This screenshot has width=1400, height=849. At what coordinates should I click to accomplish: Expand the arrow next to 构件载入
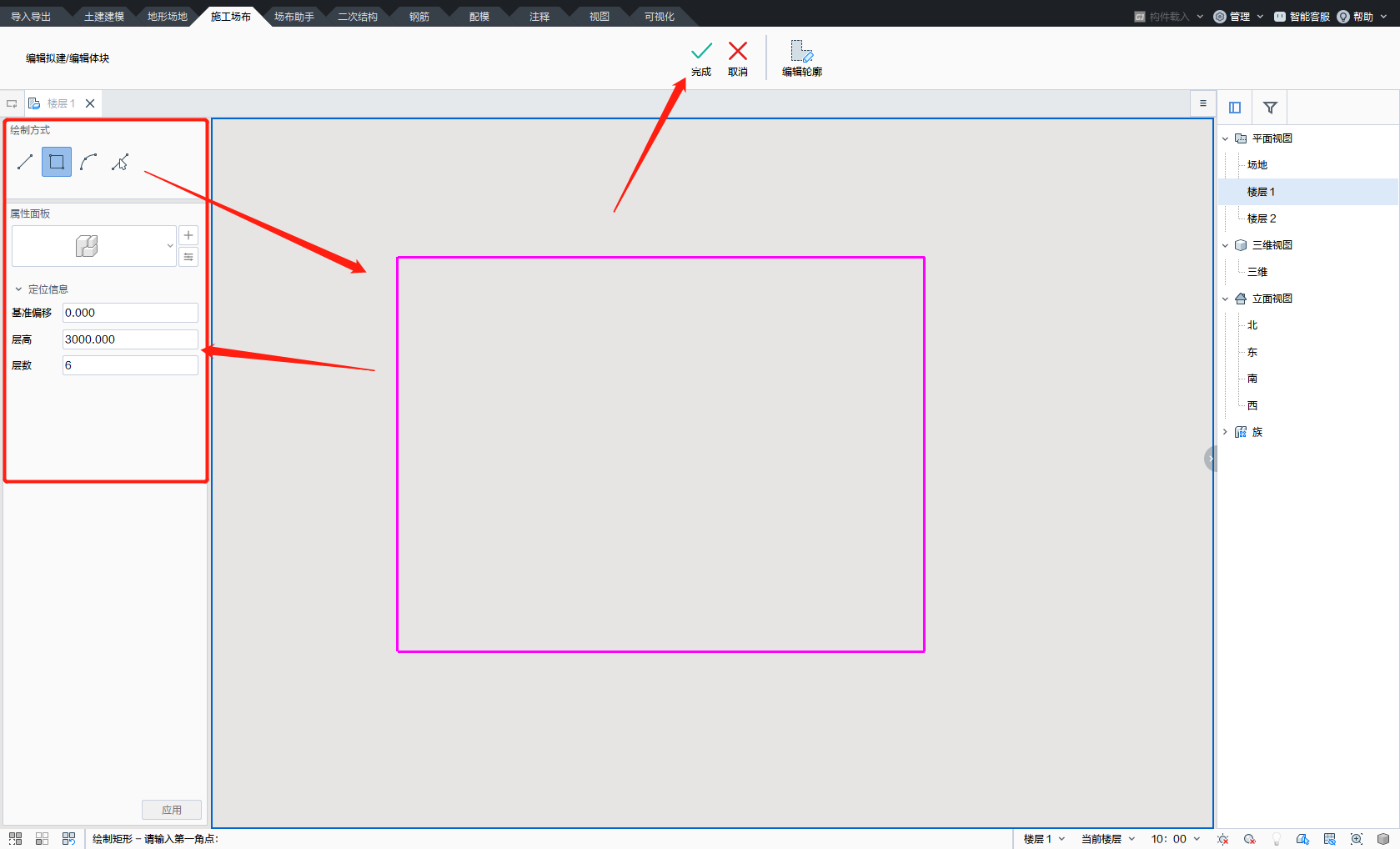pos(1200,17)
